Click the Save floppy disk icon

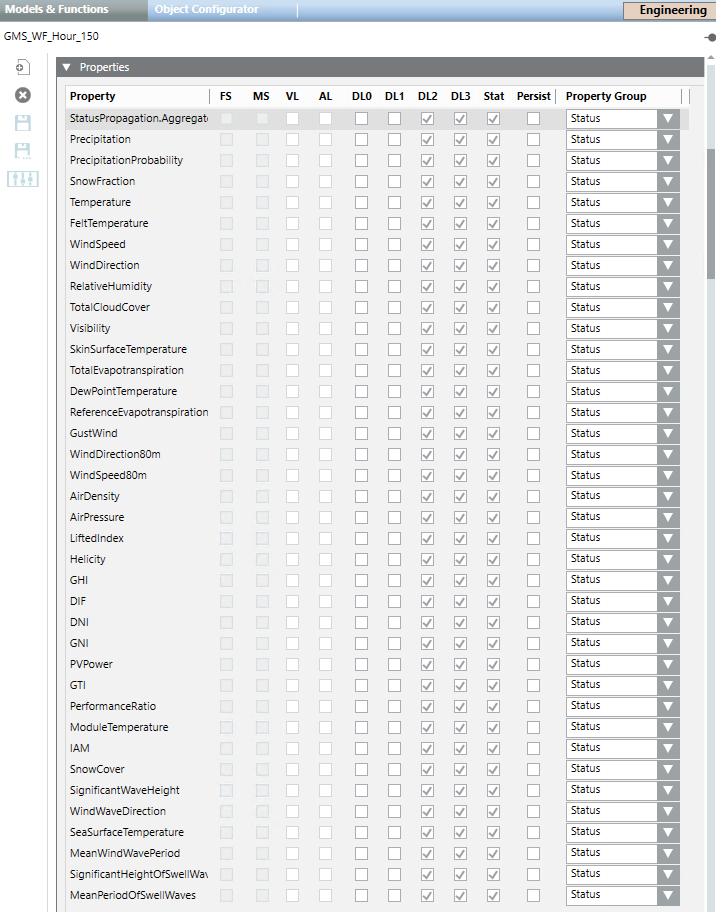[x=22, y=123]
